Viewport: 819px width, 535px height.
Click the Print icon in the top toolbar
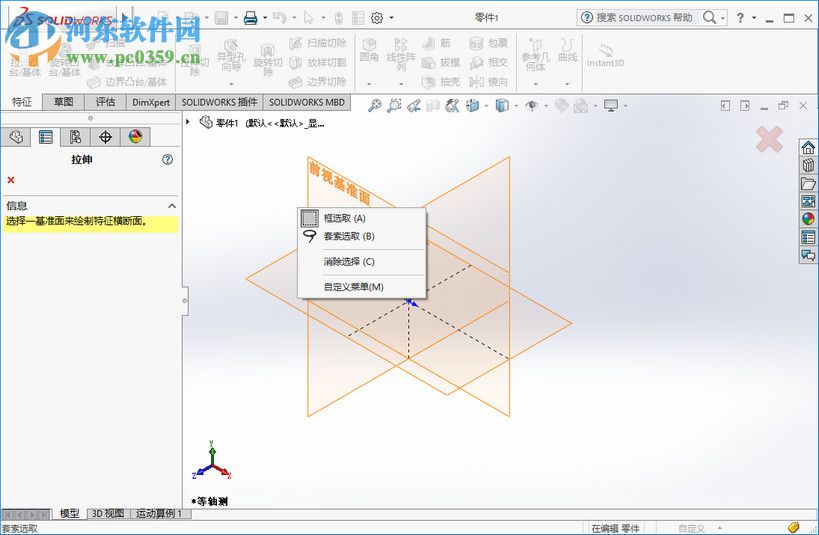click(251, 18)
